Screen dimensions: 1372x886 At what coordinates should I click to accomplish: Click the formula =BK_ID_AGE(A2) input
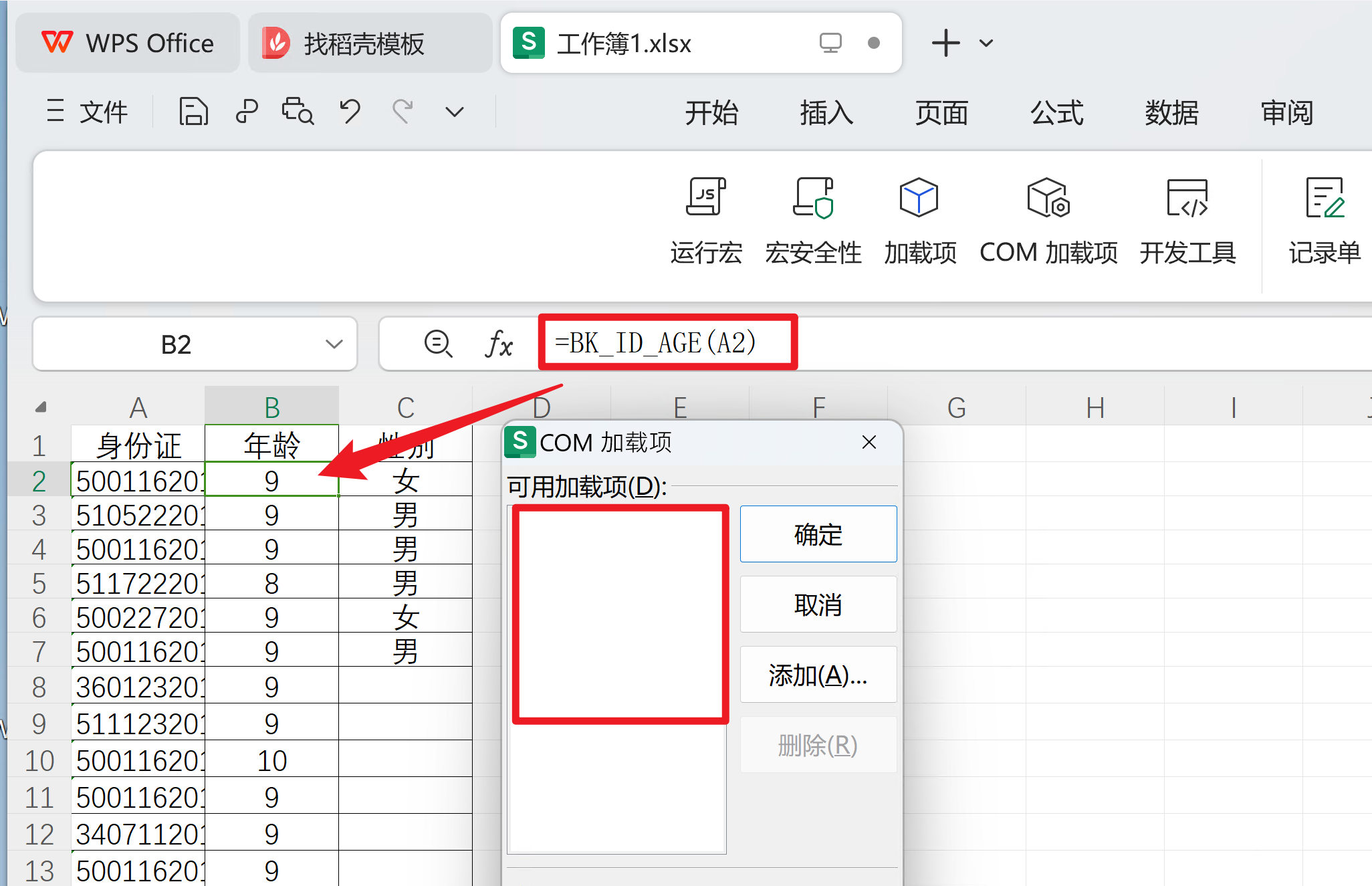tap(655, 343)
